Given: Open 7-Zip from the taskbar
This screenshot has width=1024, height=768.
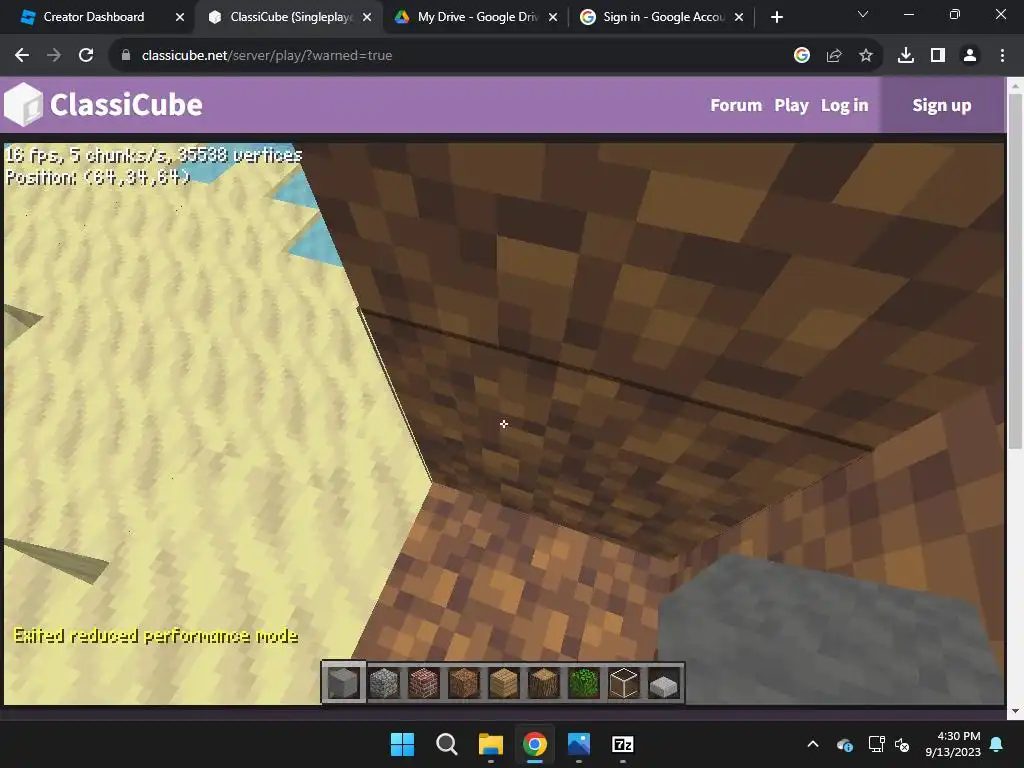Looking at the screenshot, I should click(x=622, y=744).
